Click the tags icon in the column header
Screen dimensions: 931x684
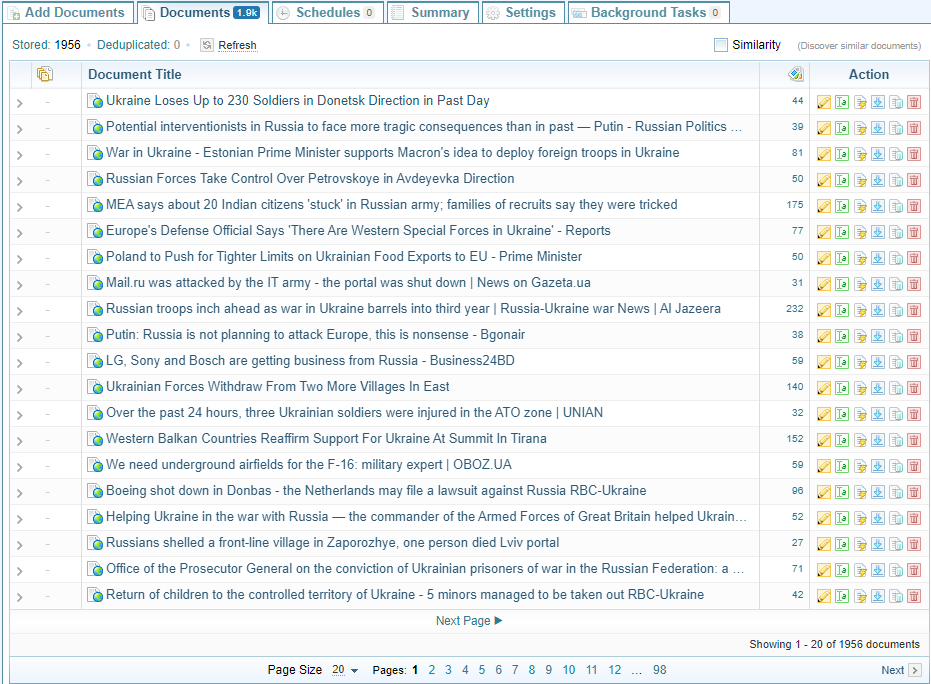tap(795, 74)
